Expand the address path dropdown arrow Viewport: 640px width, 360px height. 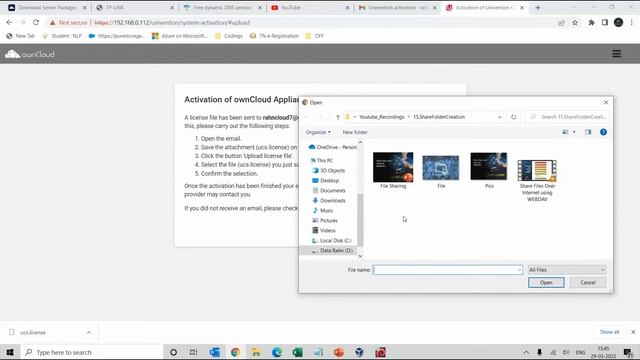pos(499,117)
